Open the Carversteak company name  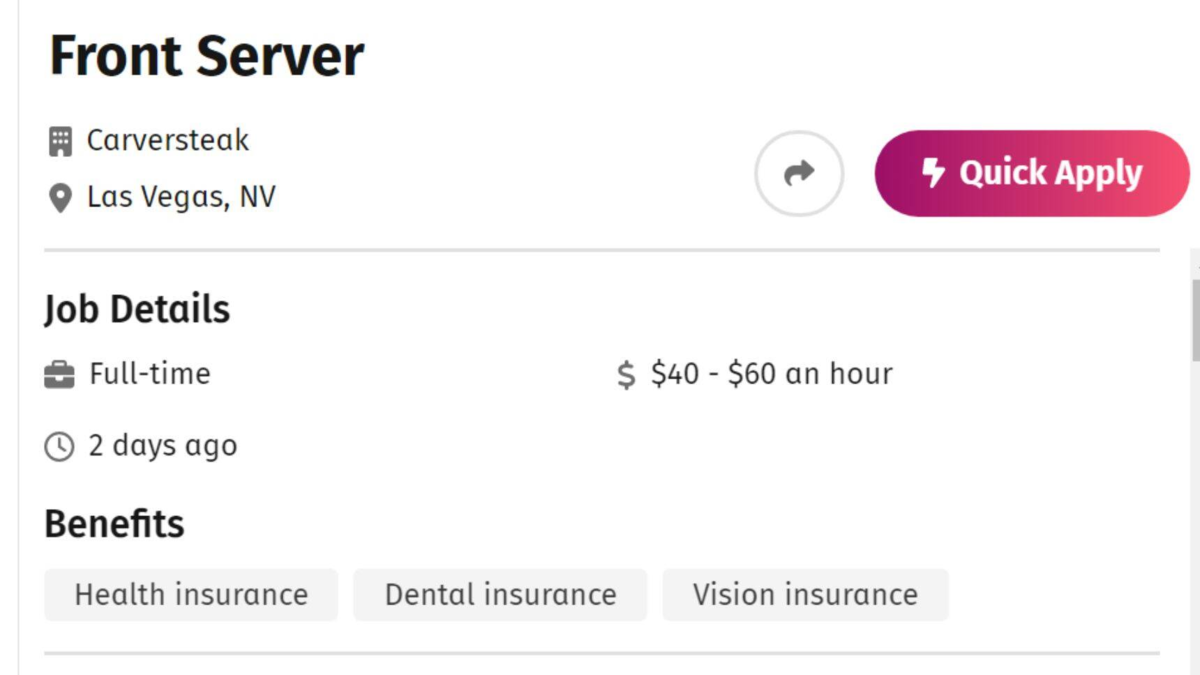(x=168, y=140)
